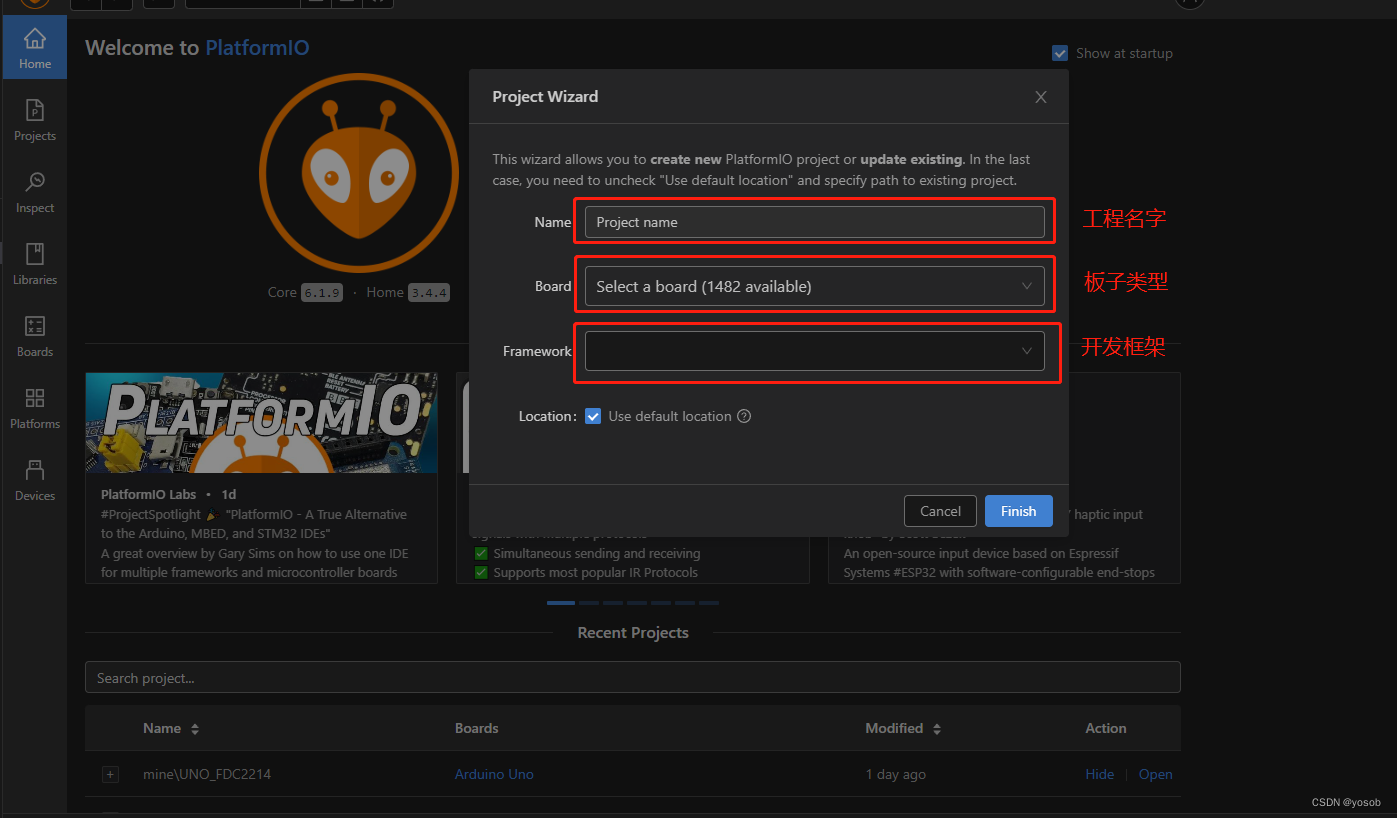
Task: Open the Platforms page in sidebar
Action: 34,408
